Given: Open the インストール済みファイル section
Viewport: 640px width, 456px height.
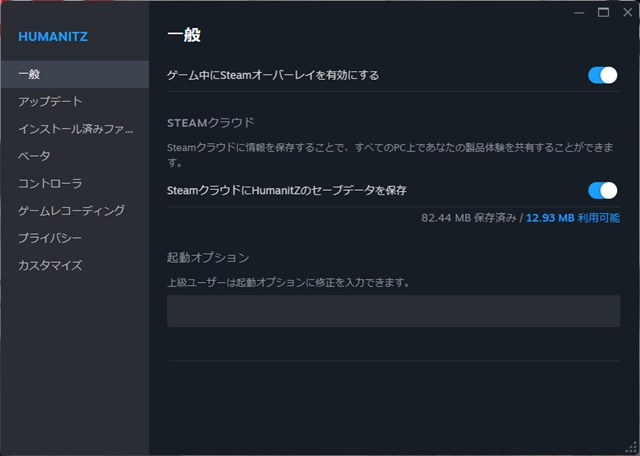Looking at the screenshot, I should pyautogui.click(x=75, y=129).
